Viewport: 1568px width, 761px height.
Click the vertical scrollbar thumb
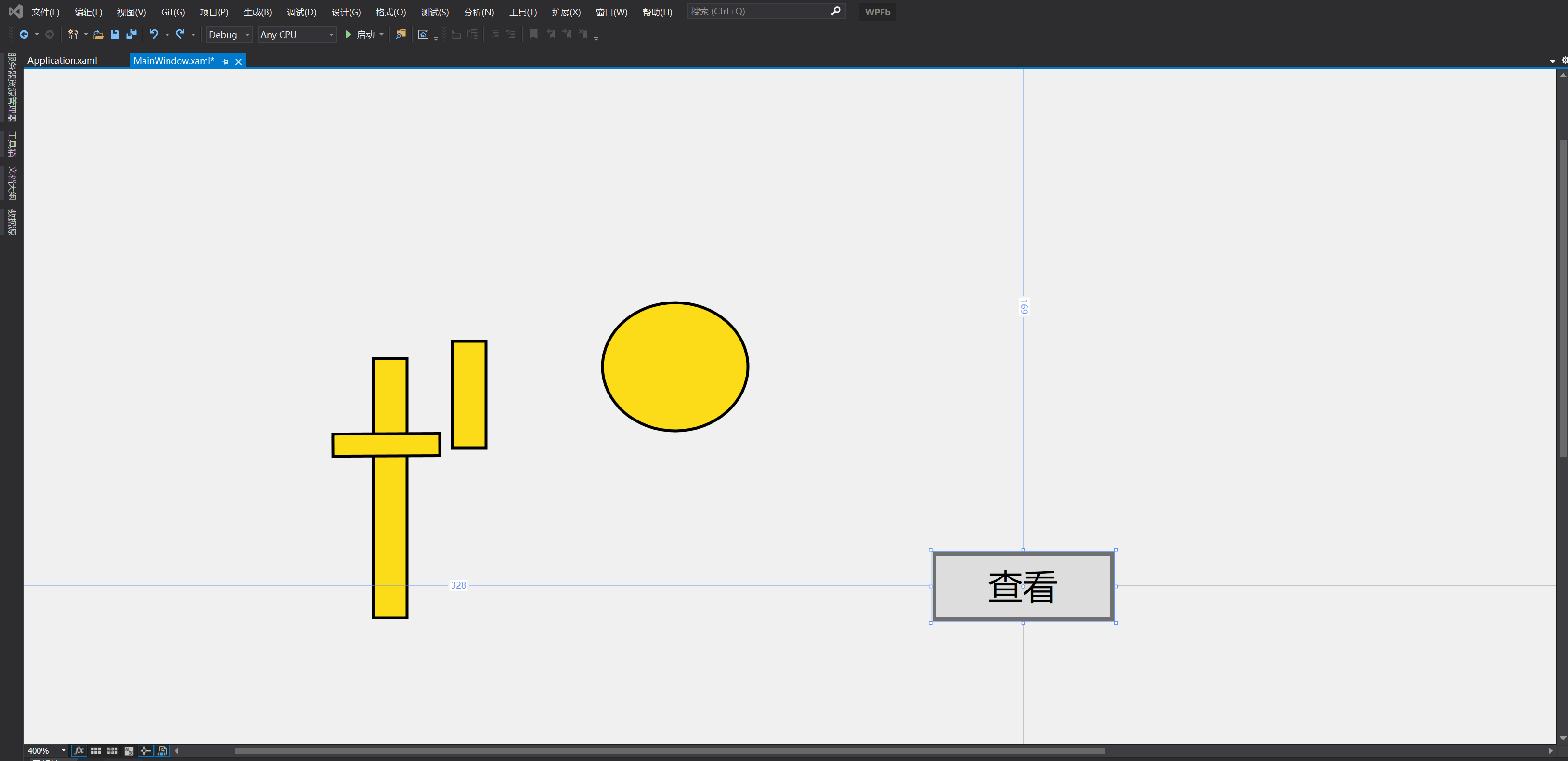point(1563,298)
